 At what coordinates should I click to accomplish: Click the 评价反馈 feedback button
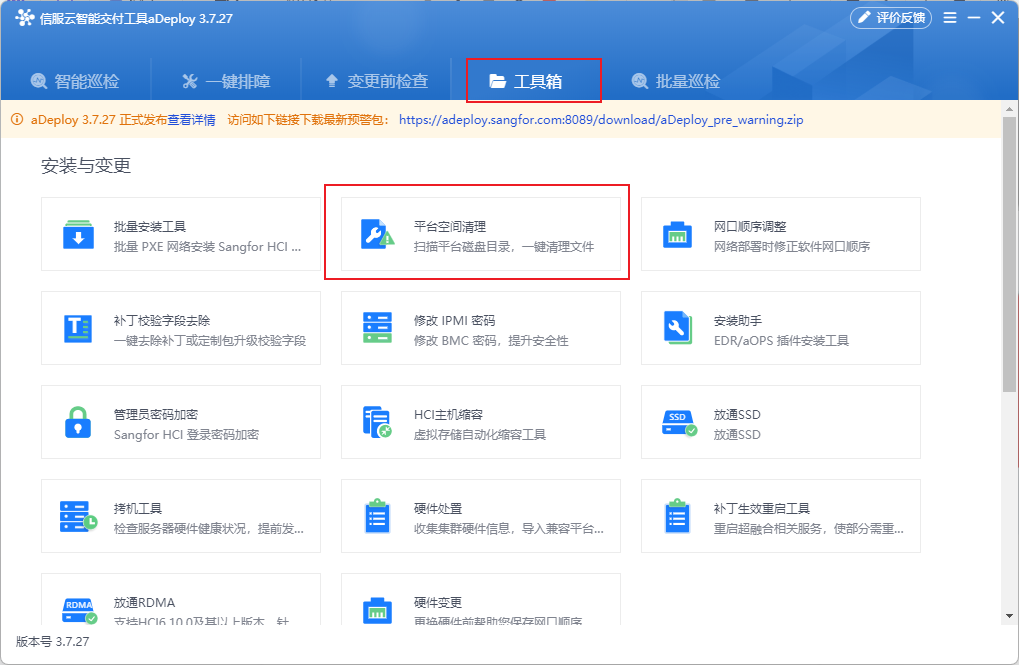[891, 18]
